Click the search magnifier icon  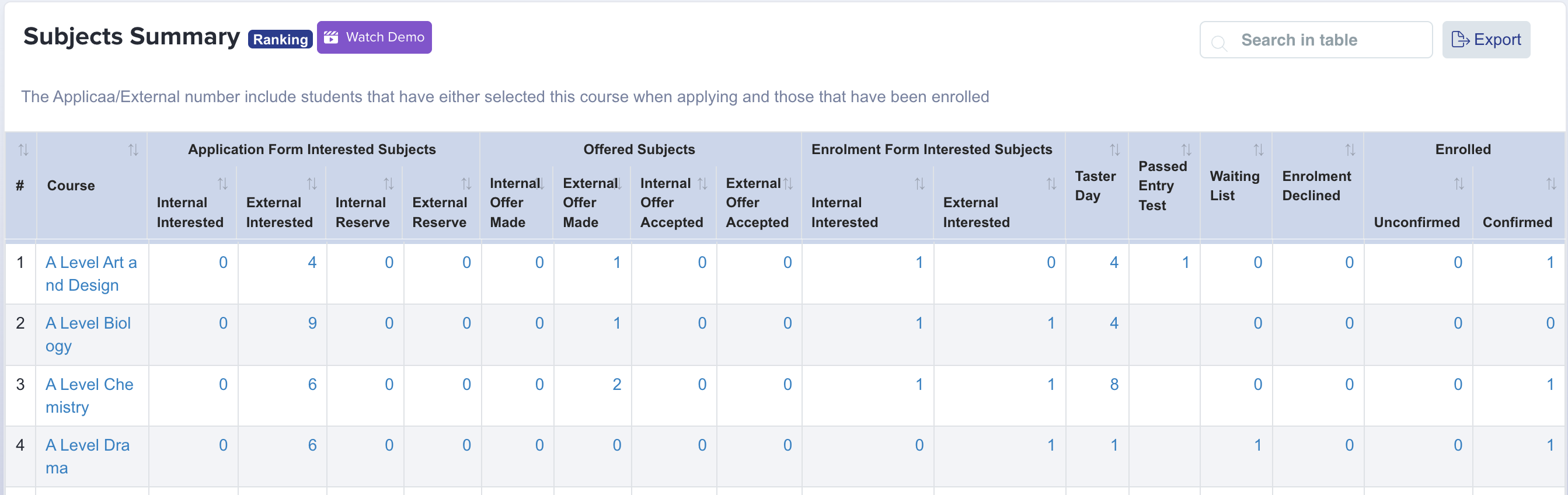coord(1219,42)
